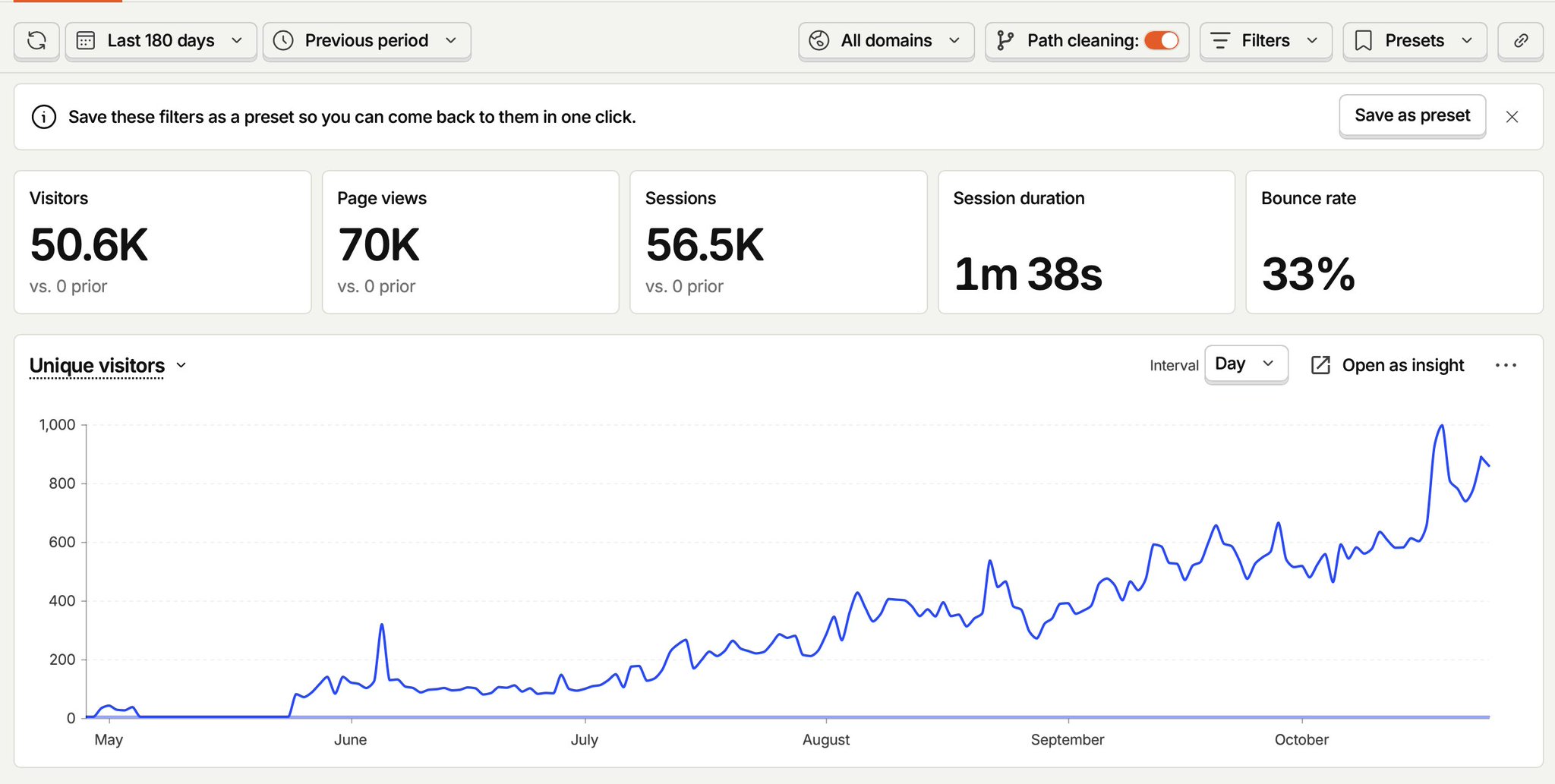Select the Session duration 1m 38s card

point(1087,242)
